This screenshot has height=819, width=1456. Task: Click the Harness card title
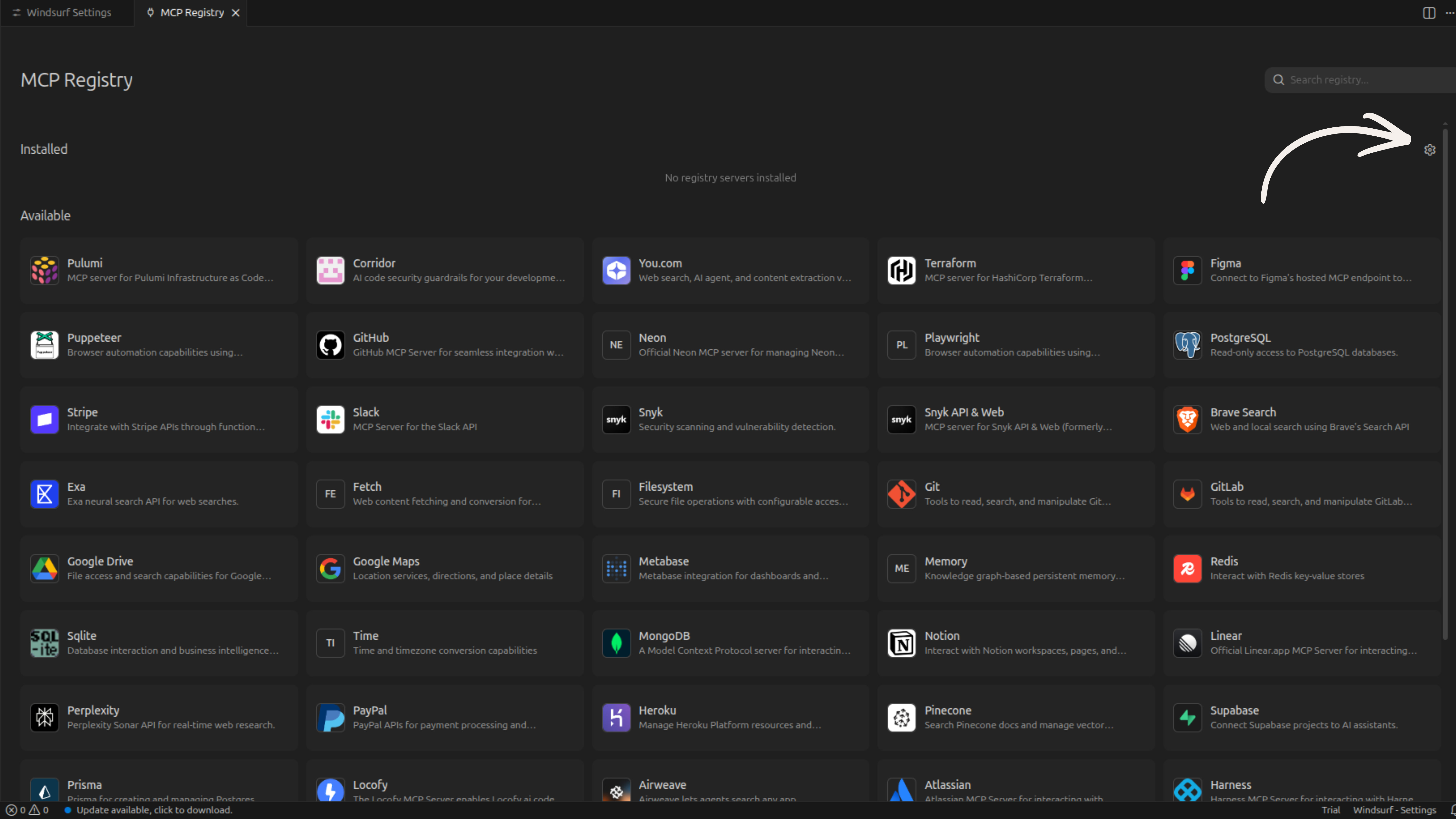1231,785
